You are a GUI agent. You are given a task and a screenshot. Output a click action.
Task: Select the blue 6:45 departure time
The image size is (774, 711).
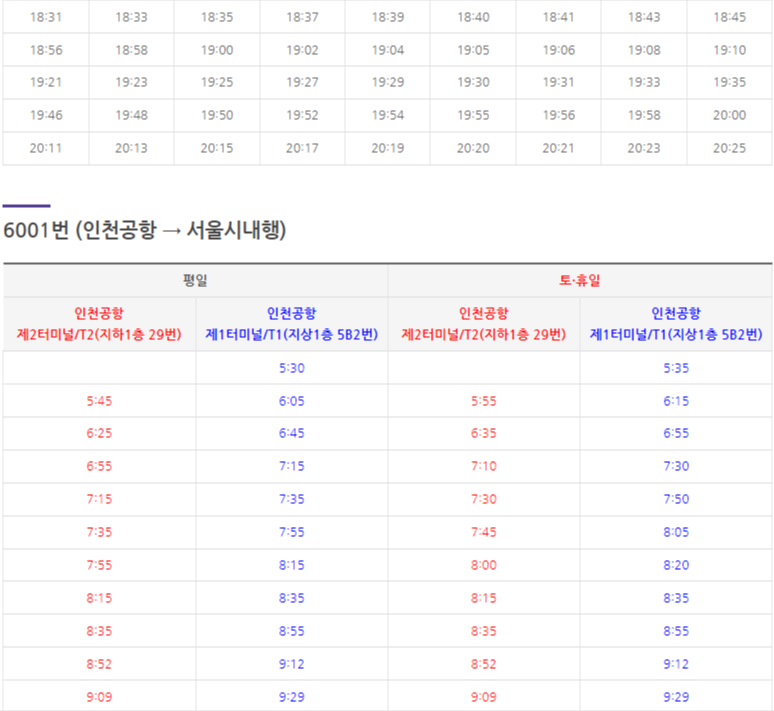tap(292, 433)
